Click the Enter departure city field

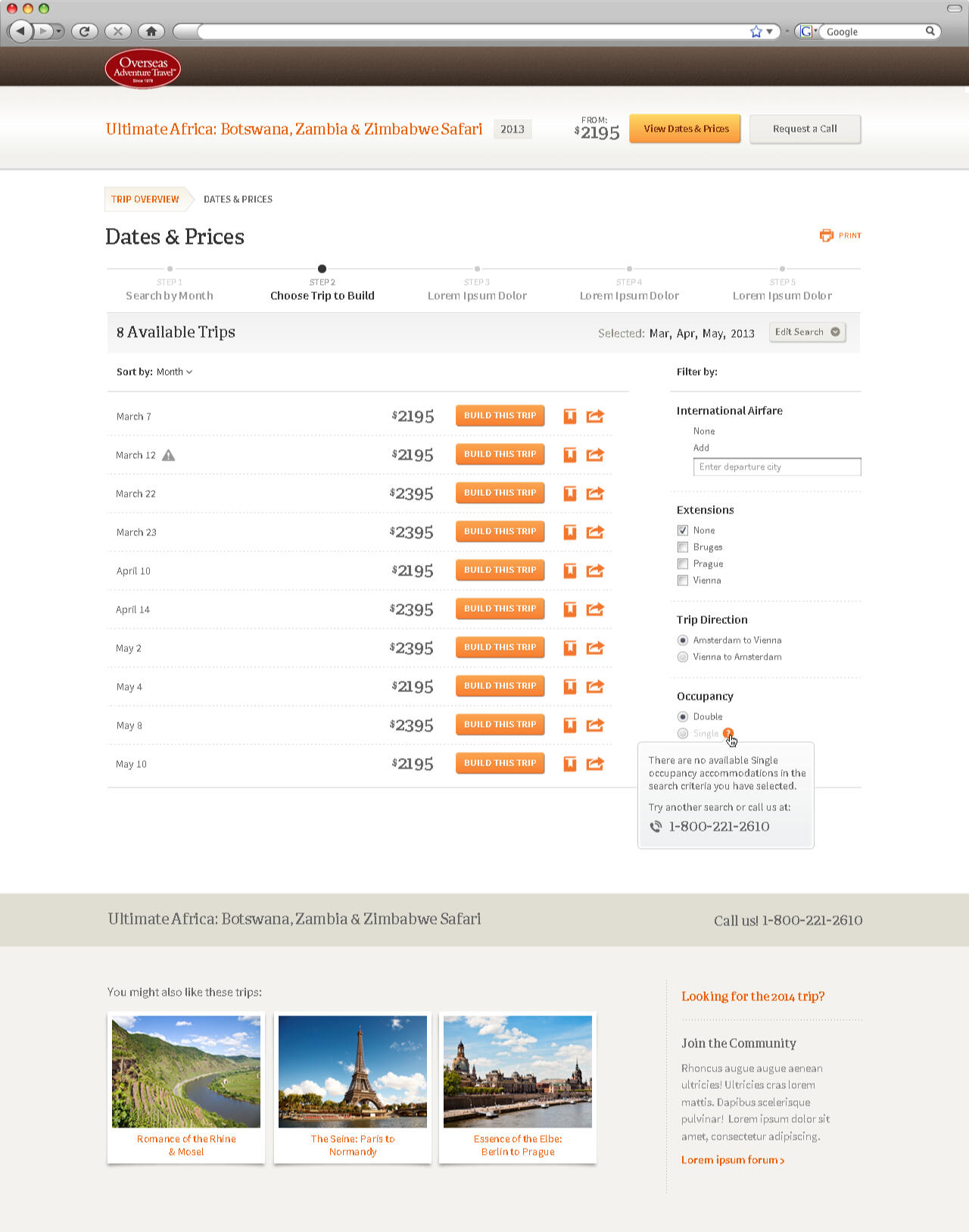click(x=777, y=466)
